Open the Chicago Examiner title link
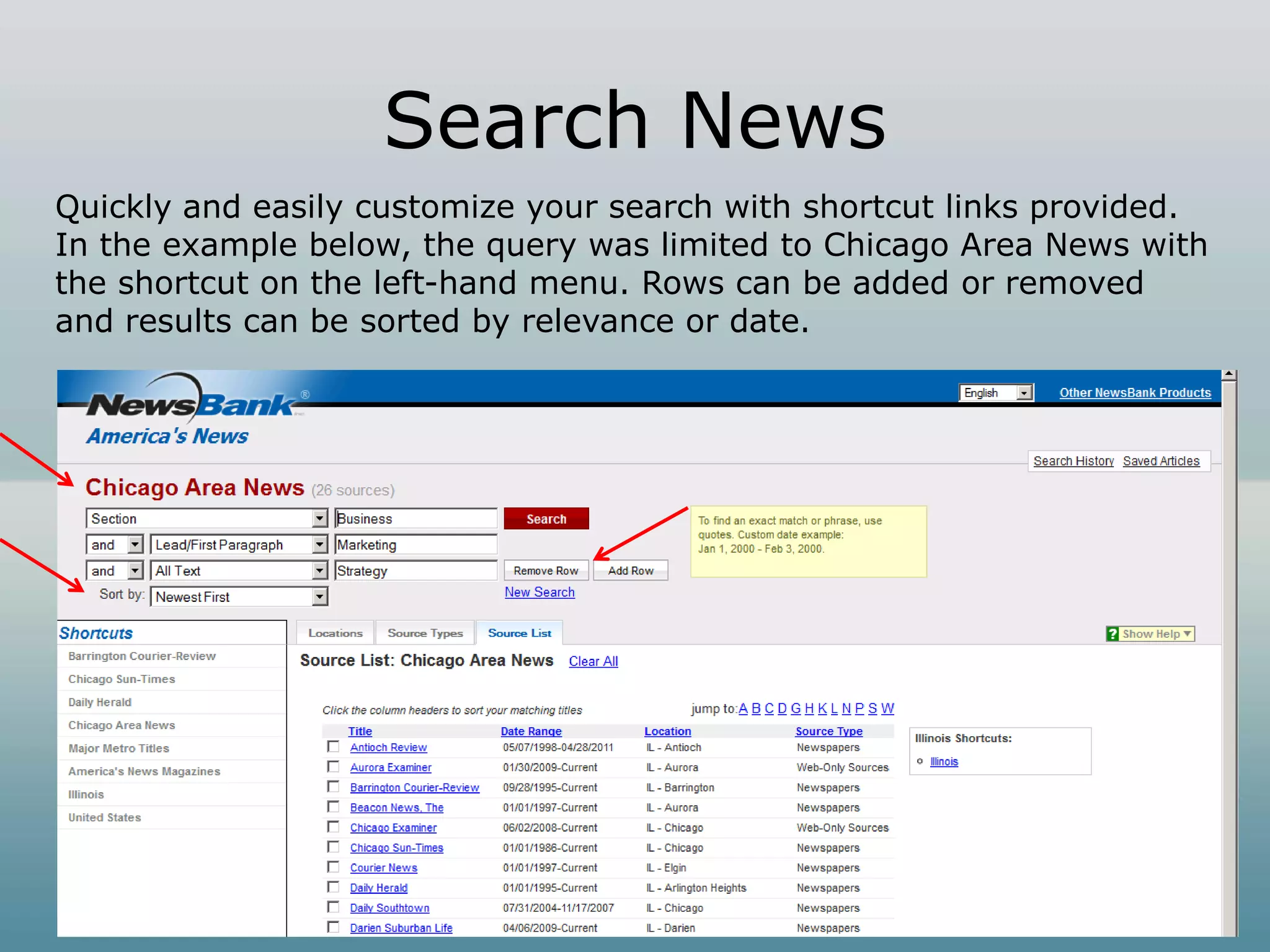Viewport: 1270px width, 952px height. click(393, 827)
